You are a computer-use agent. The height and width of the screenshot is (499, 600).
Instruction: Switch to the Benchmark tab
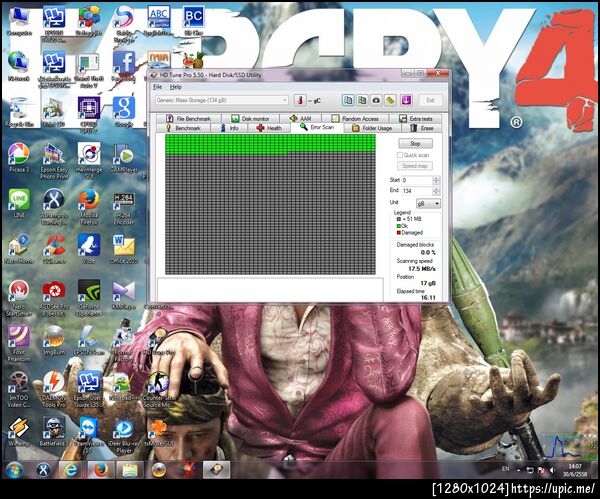click(x=183, y=128)
